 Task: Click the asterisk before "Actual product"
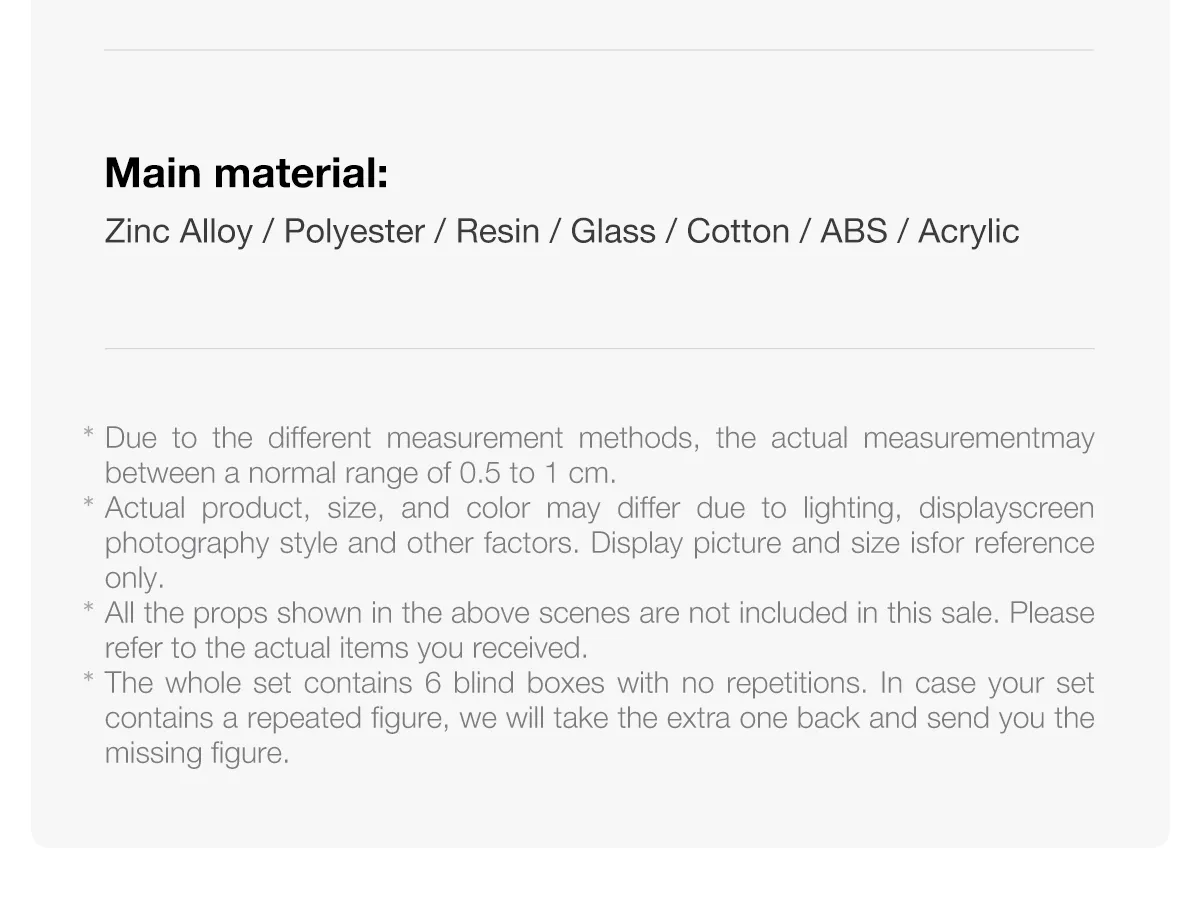point(88,503)
